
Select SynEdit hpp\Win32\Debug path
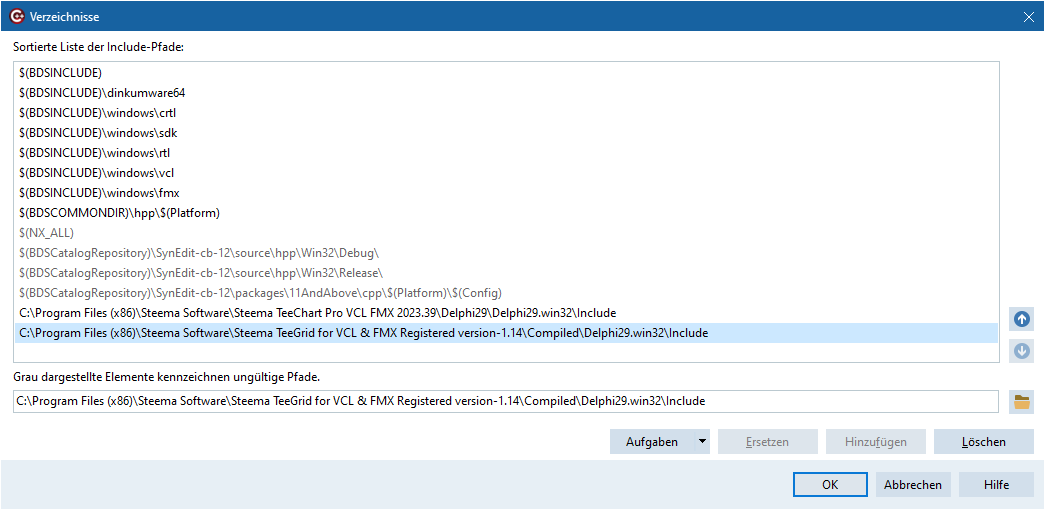point(506,253)
